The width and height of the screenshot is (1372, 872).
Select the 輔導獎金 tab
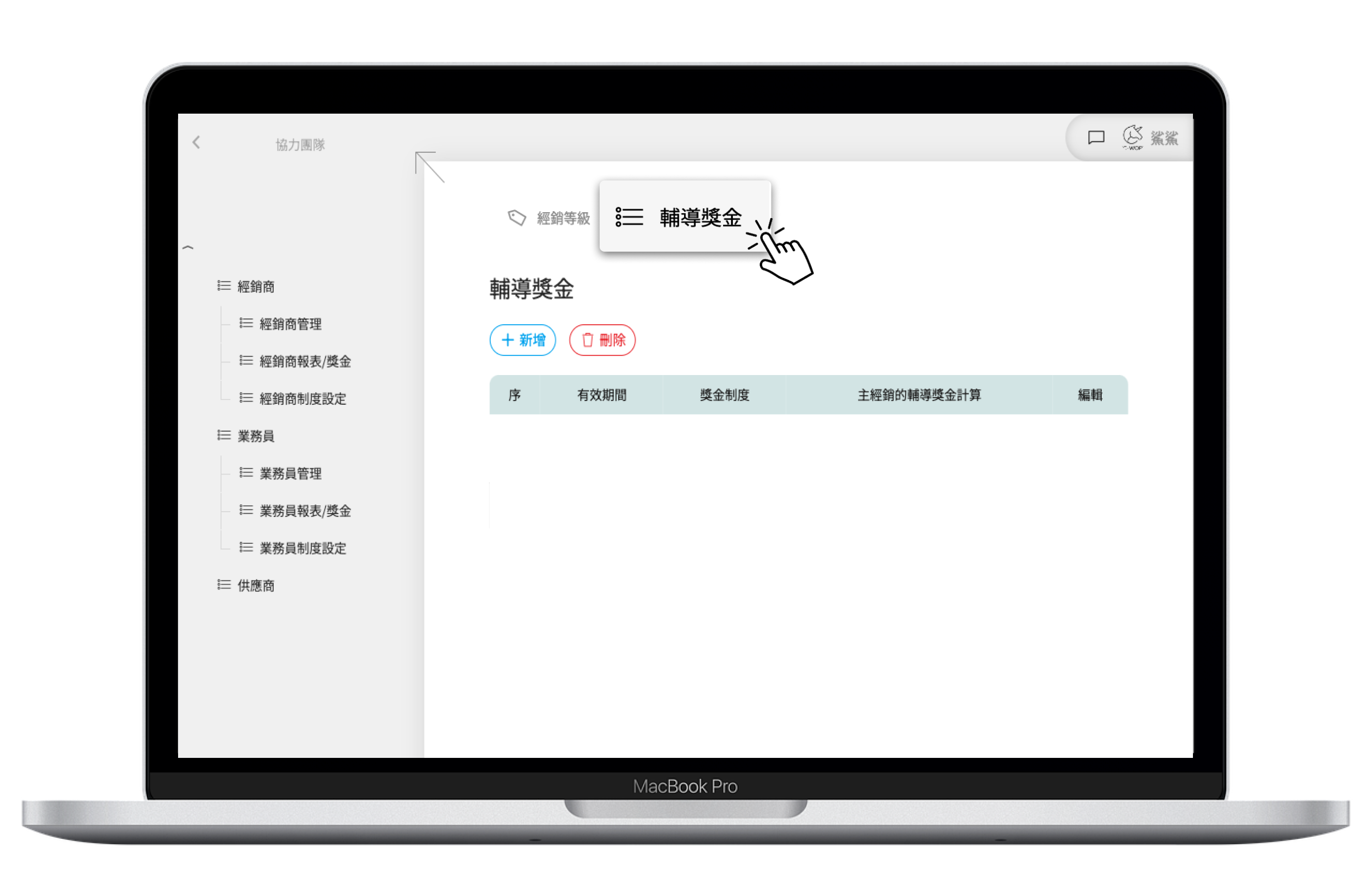[700, 218]
